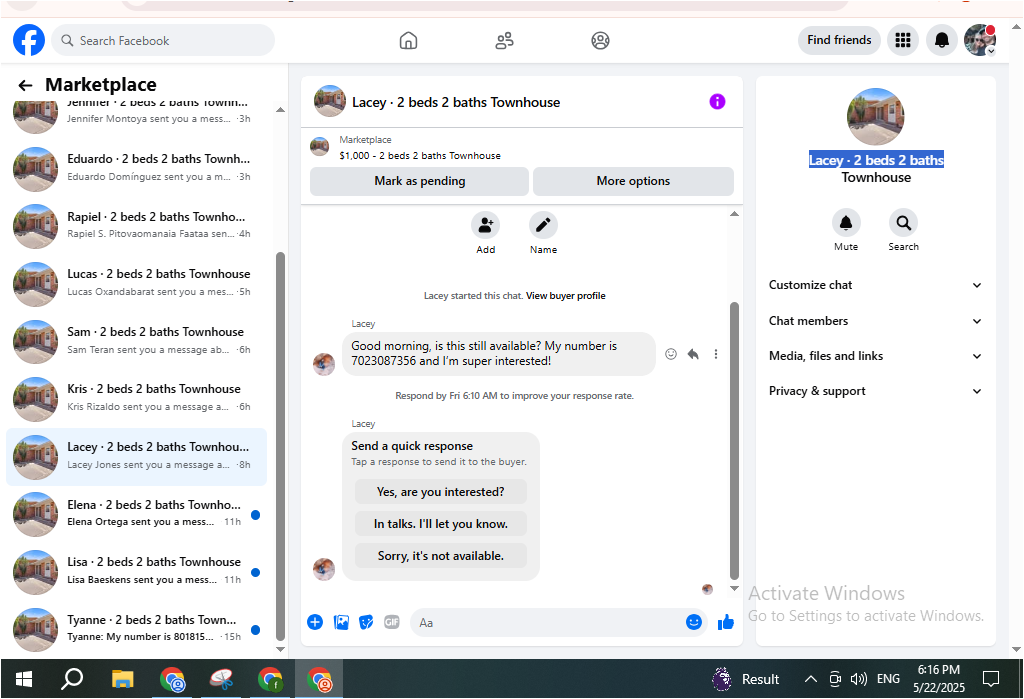
Task: Open Tyanne unread conversation
Action: 136,629
